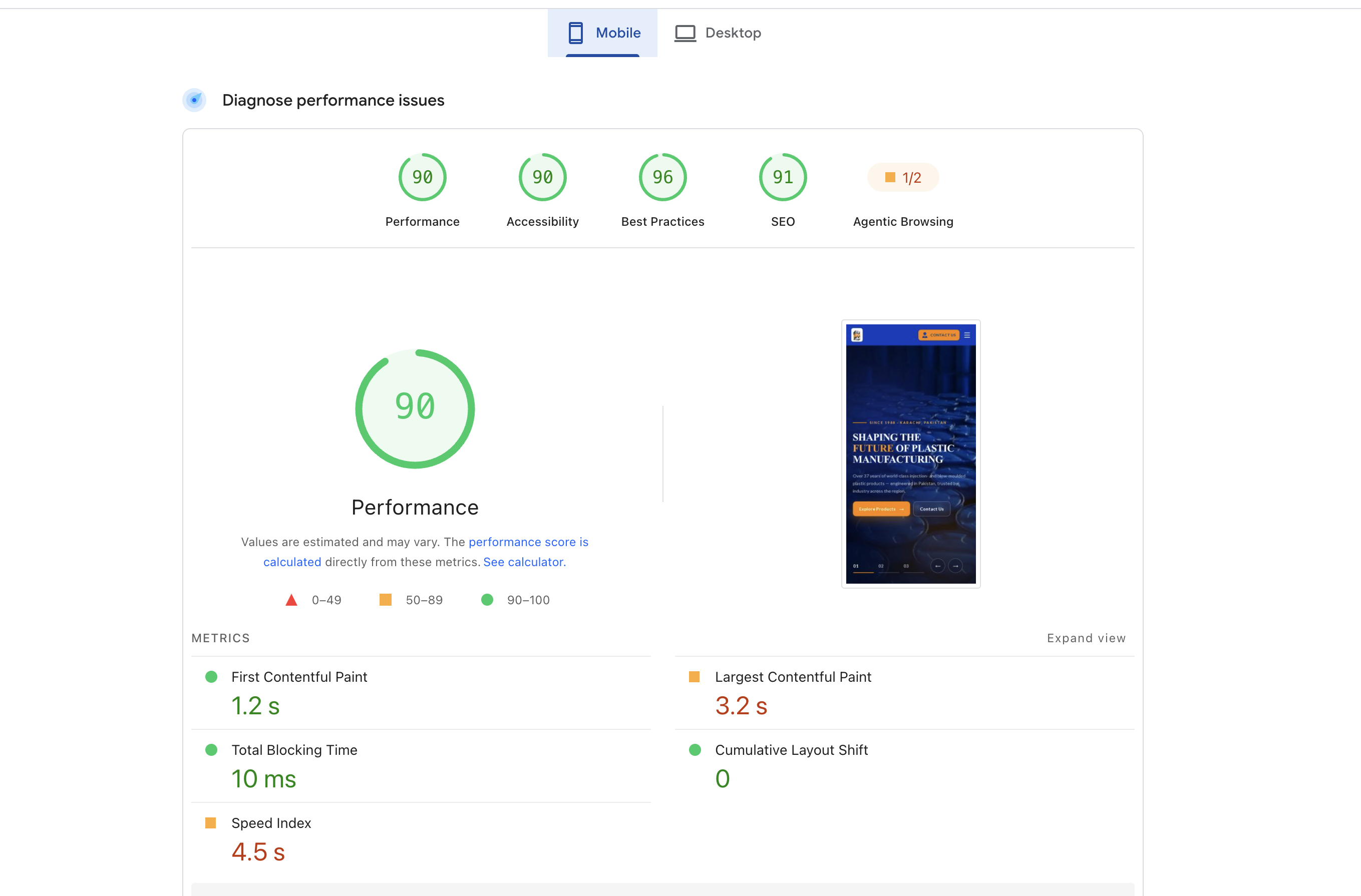The image size is (1361, 896).
Task: Click the Total Blocking Time metric
Action: [x=421, y=766]
